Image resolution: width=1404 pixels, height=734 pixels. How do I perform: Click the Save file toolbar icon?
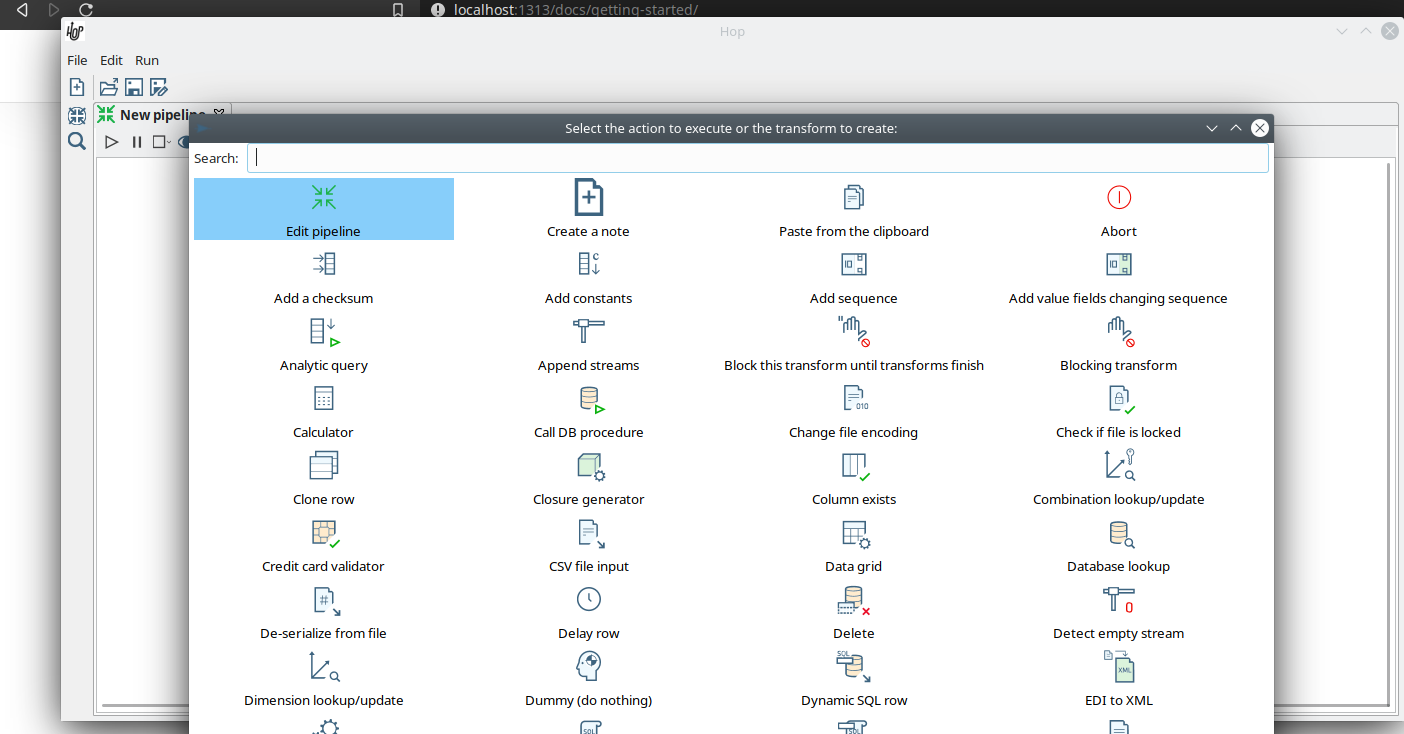[133, 87]
